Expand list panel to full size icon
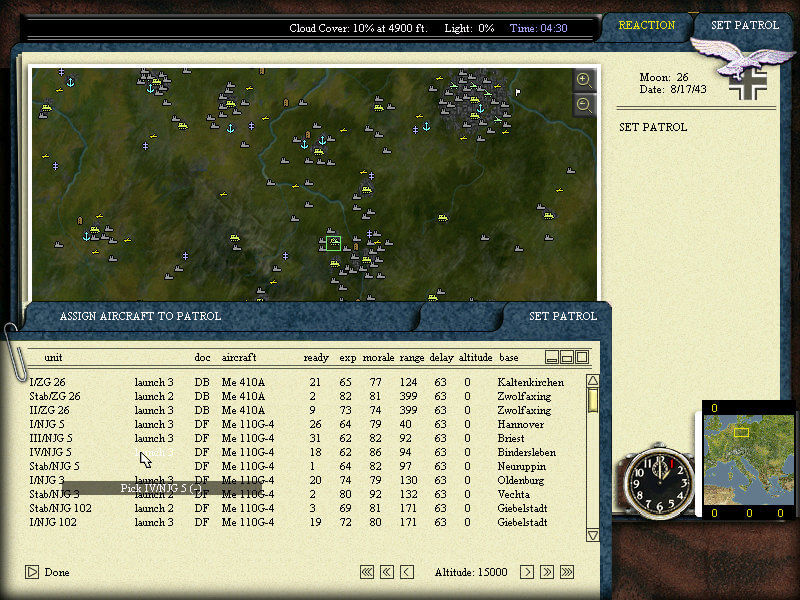This screenshot has width=800, height=600. coord(582,357)
